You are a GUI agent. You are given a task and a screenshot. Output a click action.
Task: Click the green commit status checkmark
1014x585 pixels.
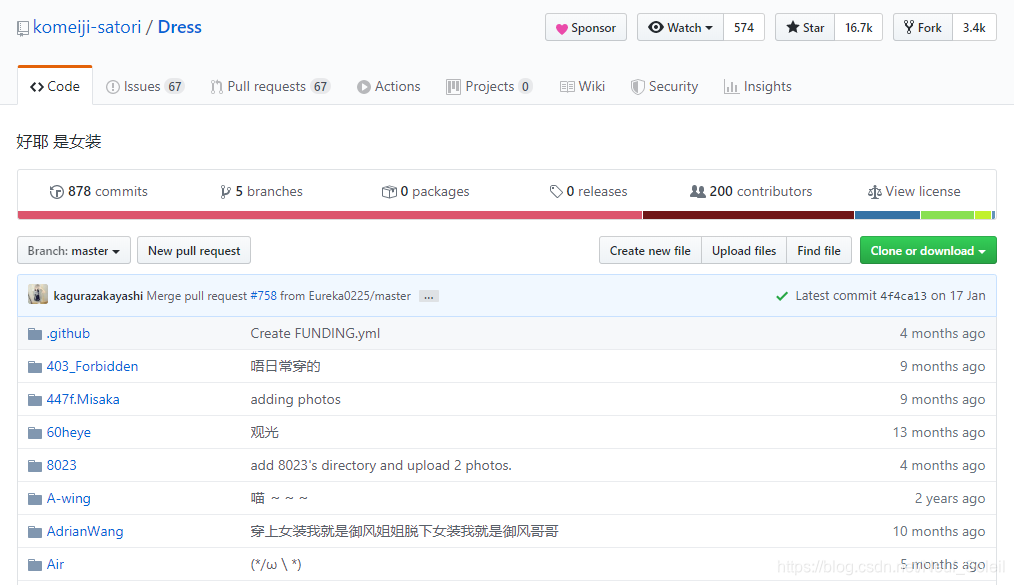(782, 296)
